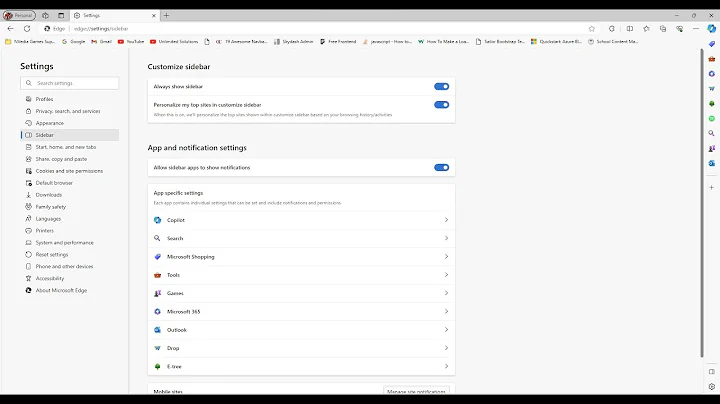Image resolution: width=720 pixels, height=404 pixels.
Task: Open Microsoft Shopping tag icon in sidebar strip
Action: [711, 44]
